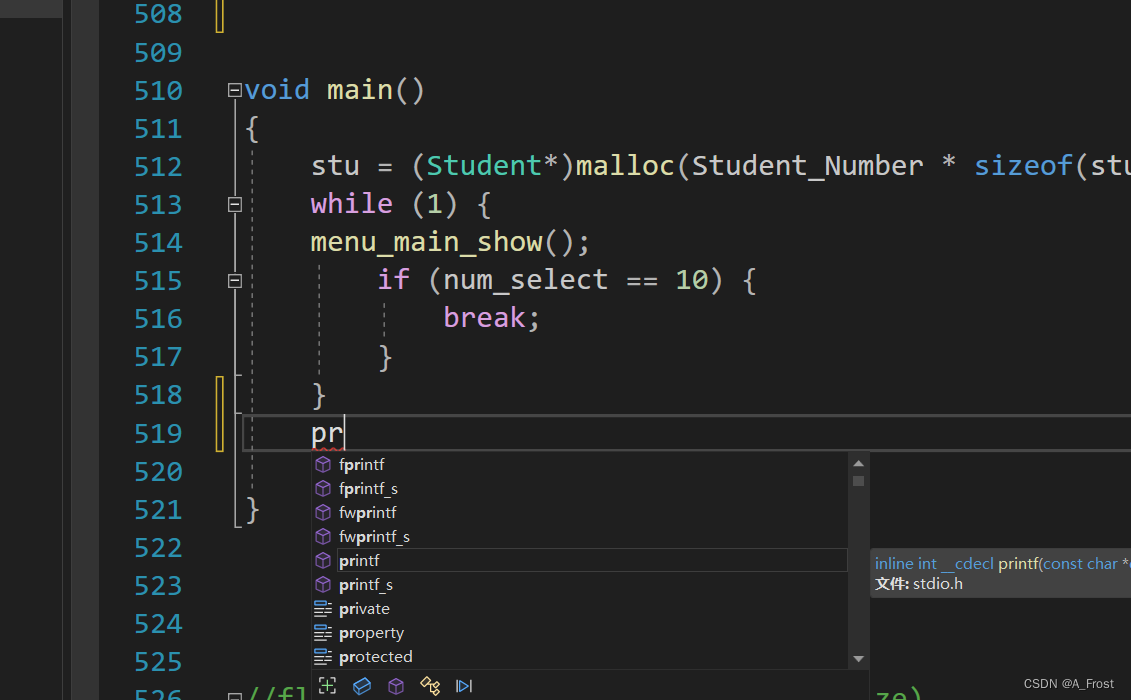The height and width of the screenshot is (700, 1131).
Task: Click the keyword icon beside property
Action: click(322, 632)
